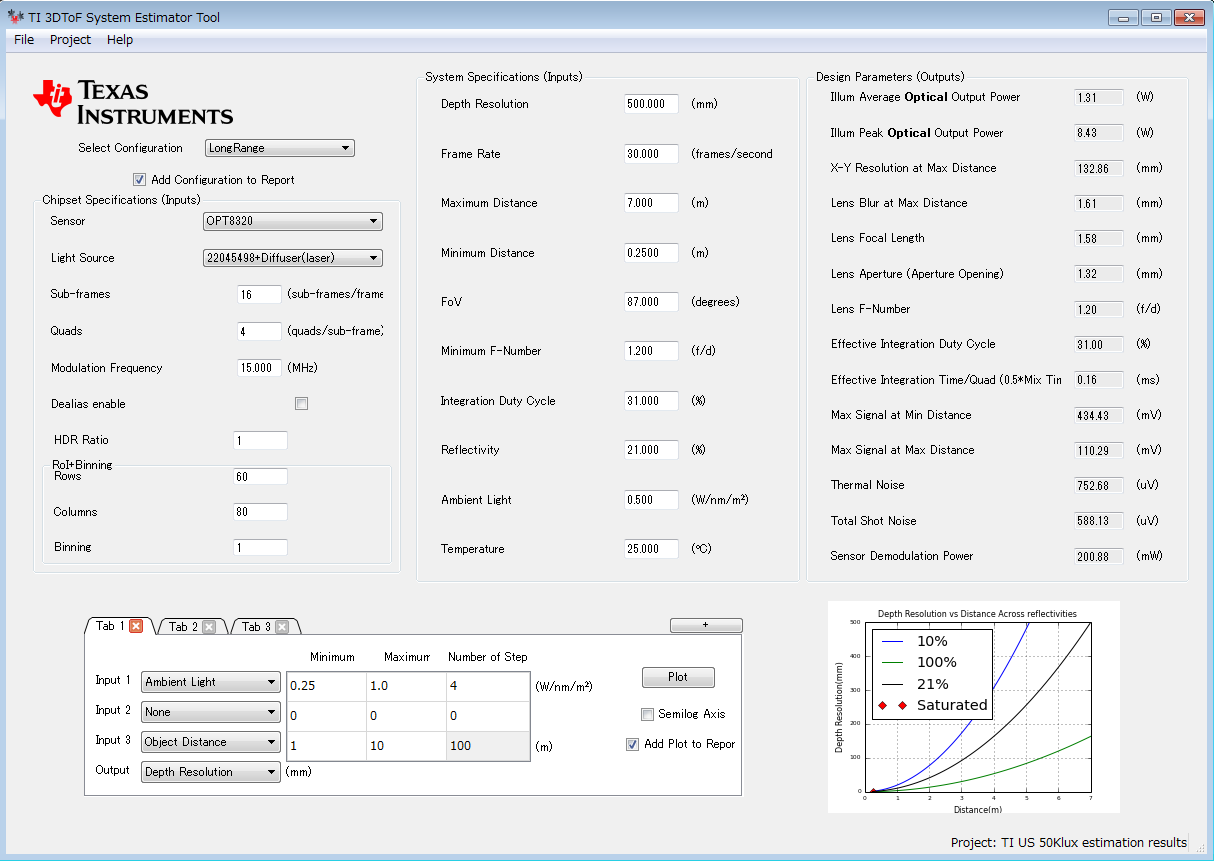Open Input 2 None dropdown

tap(210, 712)
